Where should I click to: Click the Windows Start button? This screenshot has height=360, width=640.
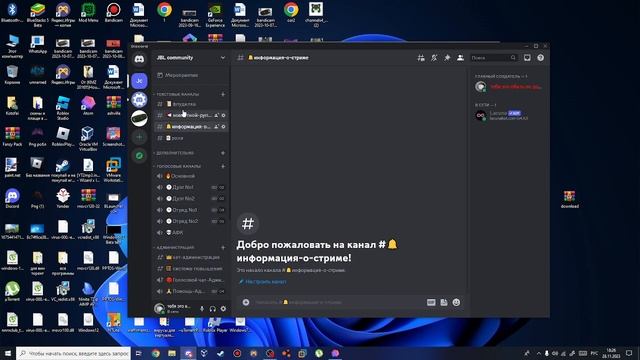[7, 353]
